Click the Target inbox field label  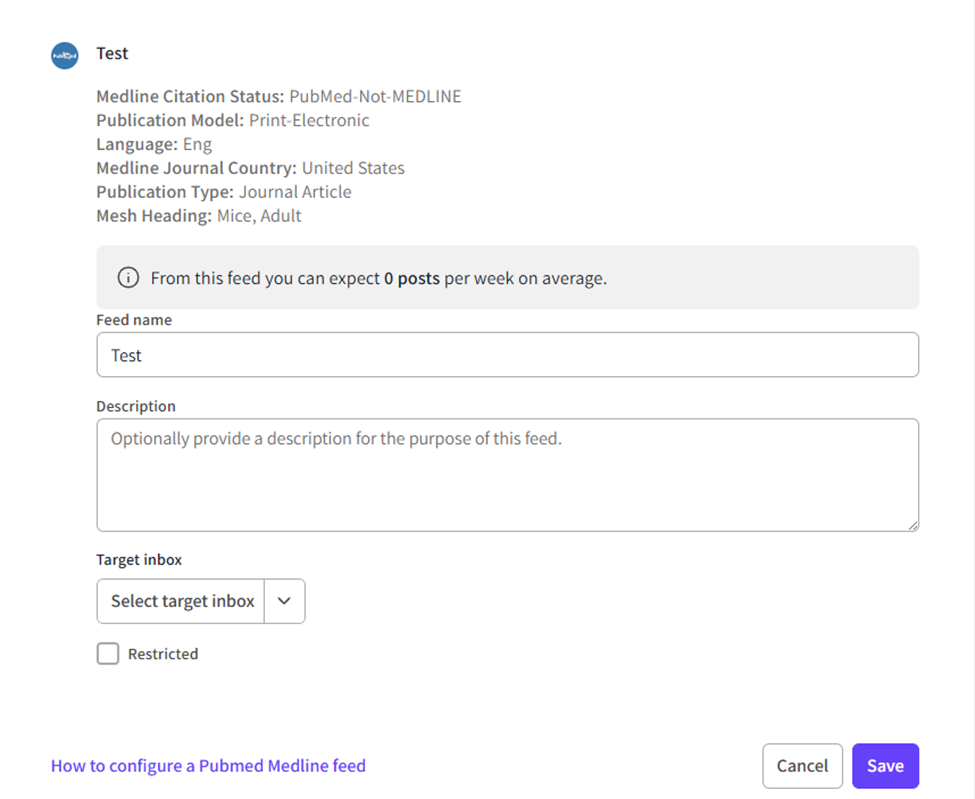[x=139, y=560]
